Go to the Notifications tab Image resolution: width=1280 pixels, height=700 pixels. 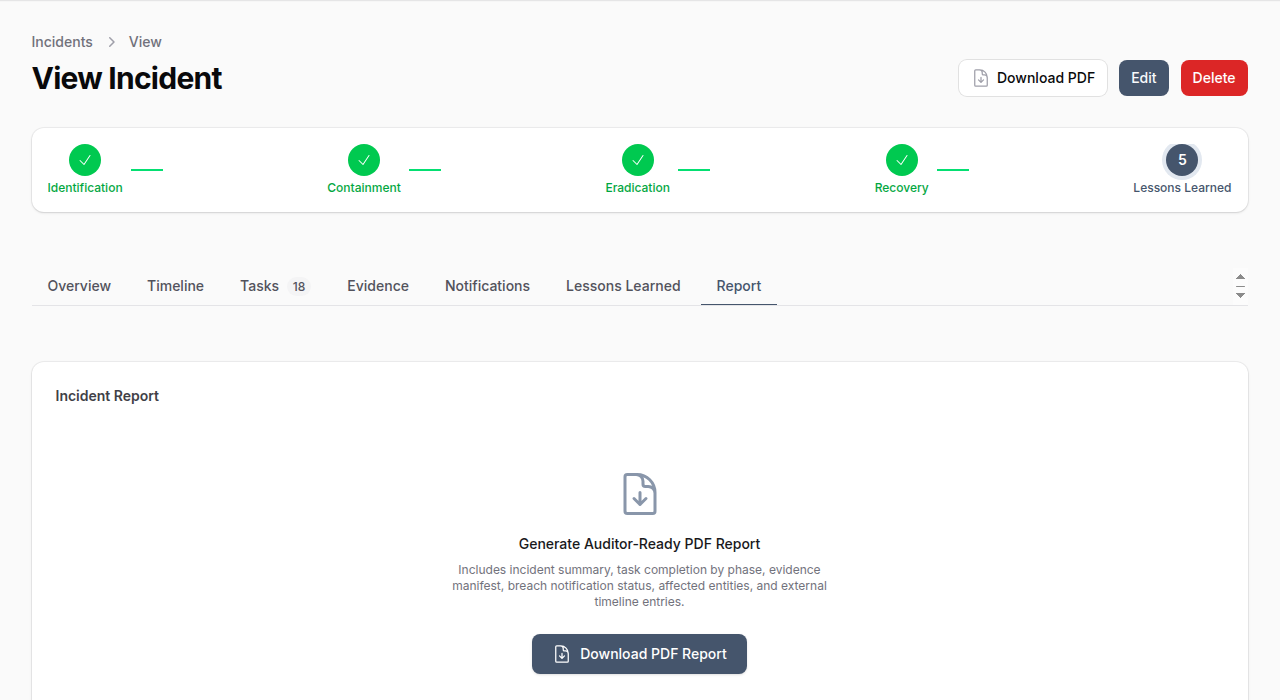[x=487, y=286]
